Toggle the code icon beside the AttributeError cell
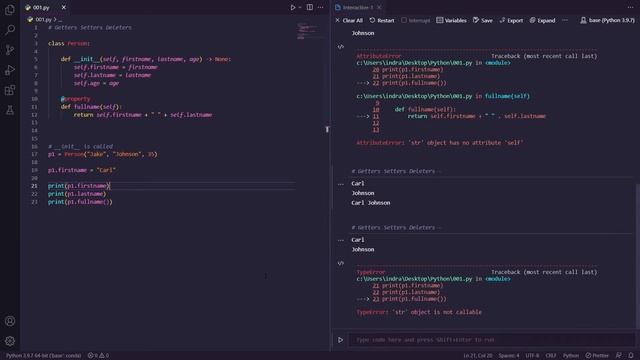Image resolution: width=640 pixels, height=360 pixels. click(x=341, y=47)
